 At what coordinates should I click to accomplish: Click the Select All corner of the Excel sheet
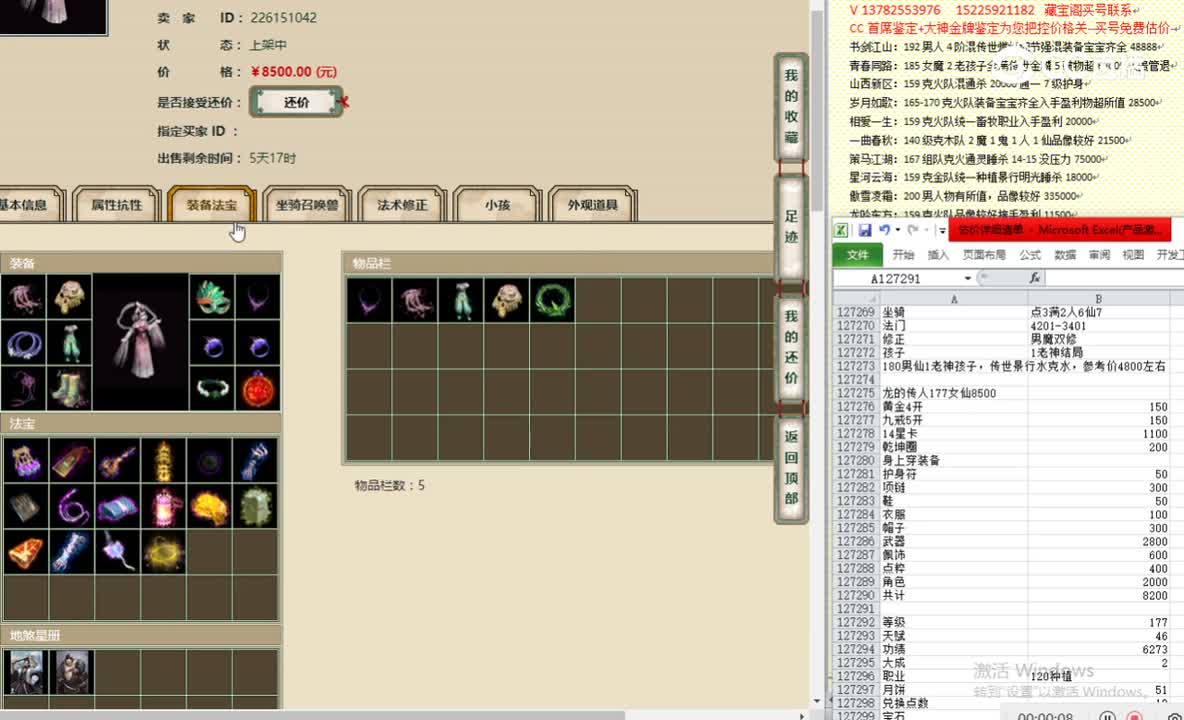[x=855, y=299]
